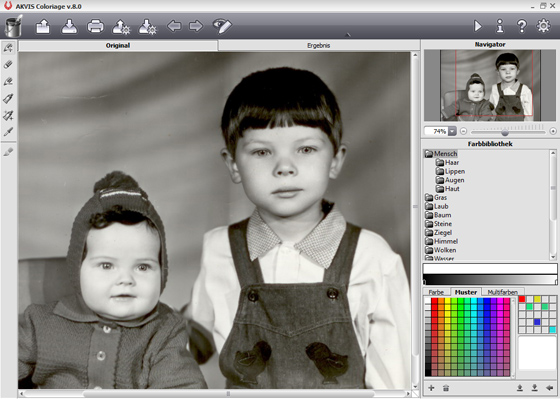Select the Eyedropper tool
The width and height of the screenshot is (560, 399).
8,132
